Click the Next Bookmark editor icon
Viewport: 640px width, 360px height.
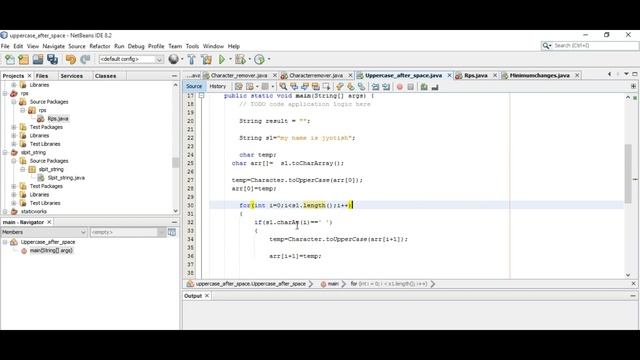351,87
